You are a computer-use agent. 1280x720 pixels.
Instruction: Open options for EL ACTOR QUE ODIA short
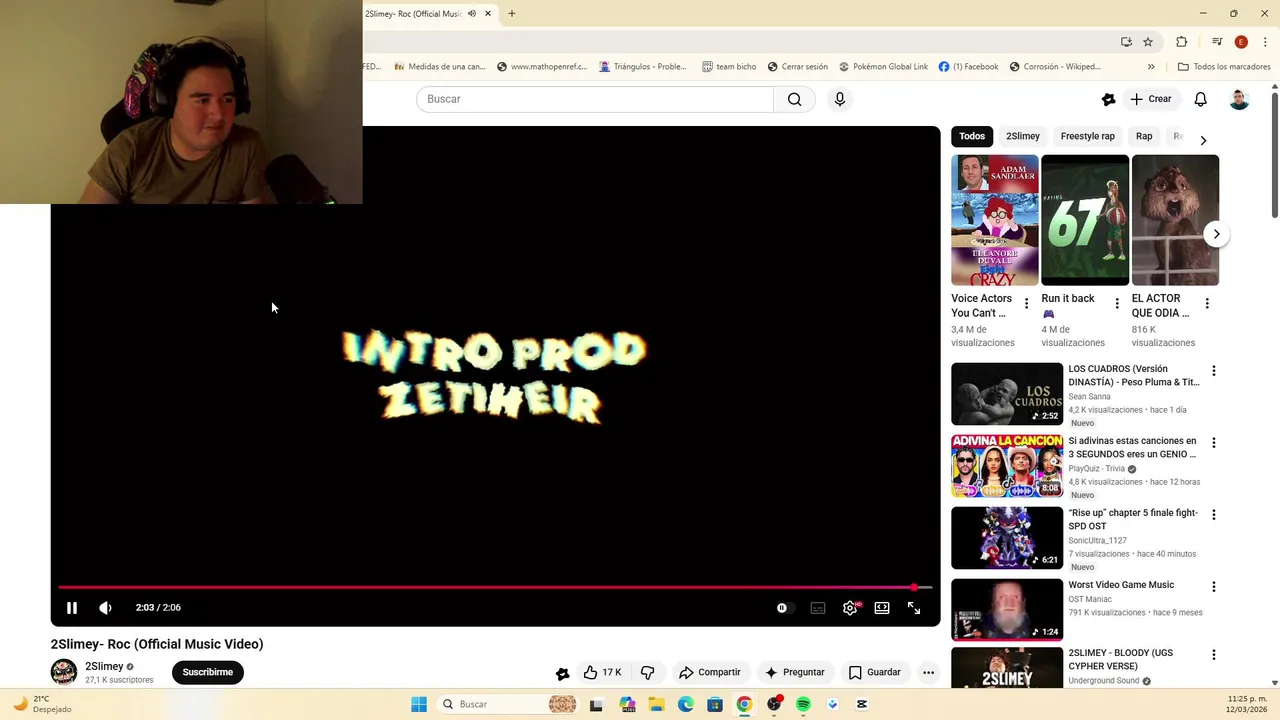[1207, 304]
